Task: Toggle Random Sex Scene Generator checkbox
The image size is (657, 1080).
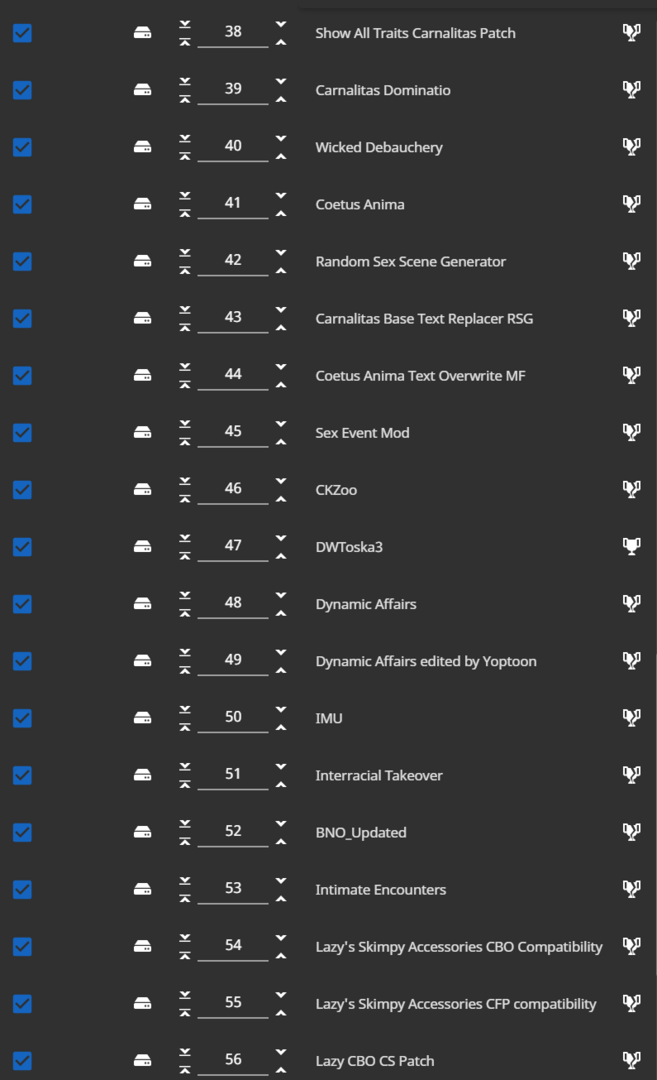Action: point(22,262)
